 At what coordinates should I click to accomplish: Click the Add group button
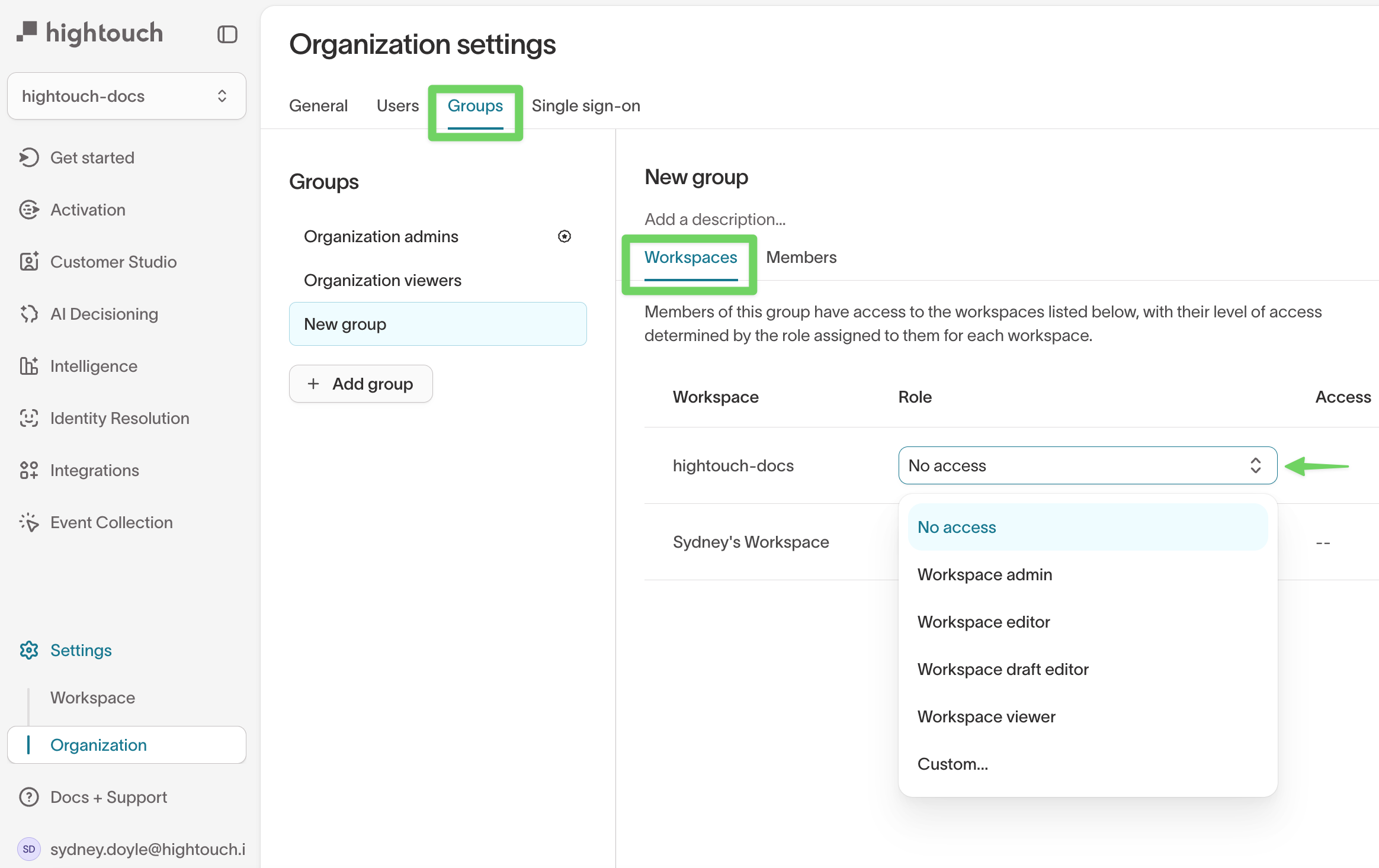click(361, 384)
